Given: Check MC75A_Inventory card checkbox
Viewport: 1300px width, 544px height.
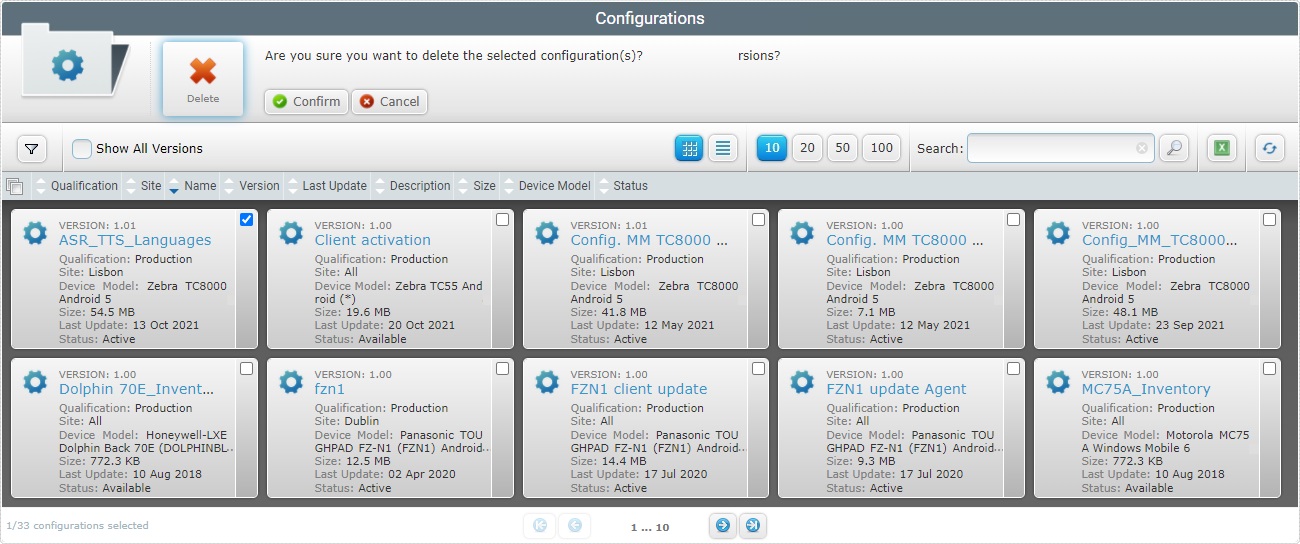Looking at the screenshot, I should [x=1269, y=369].
